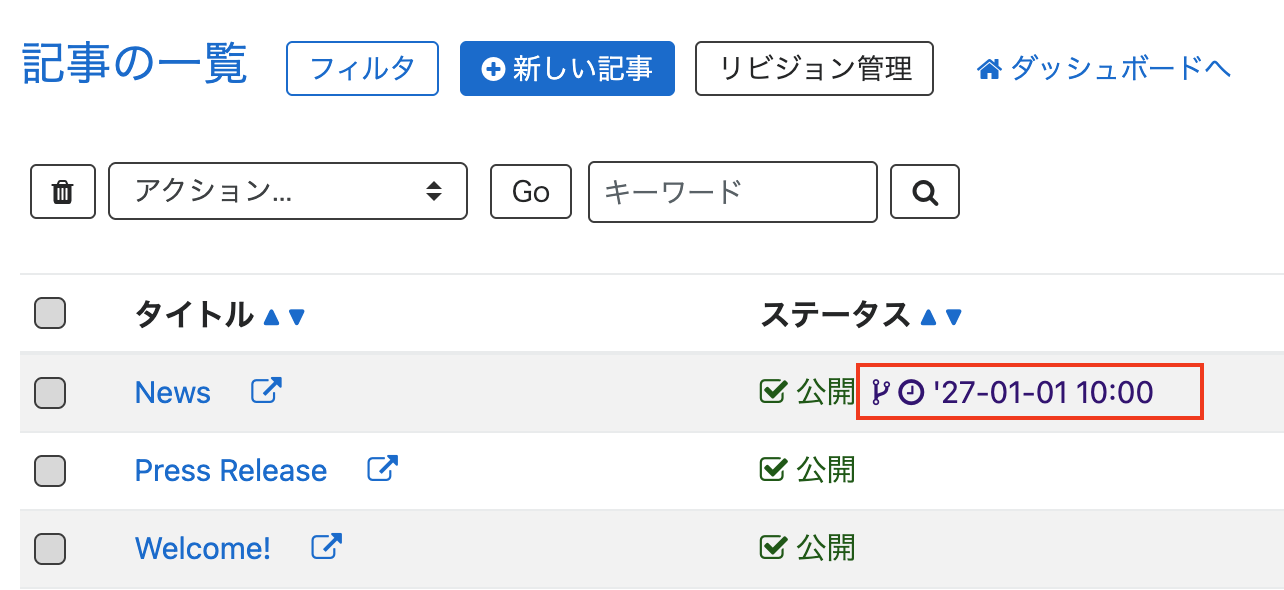
Task: Click the magnifying glass search button
Action: [x=925, y=191]
